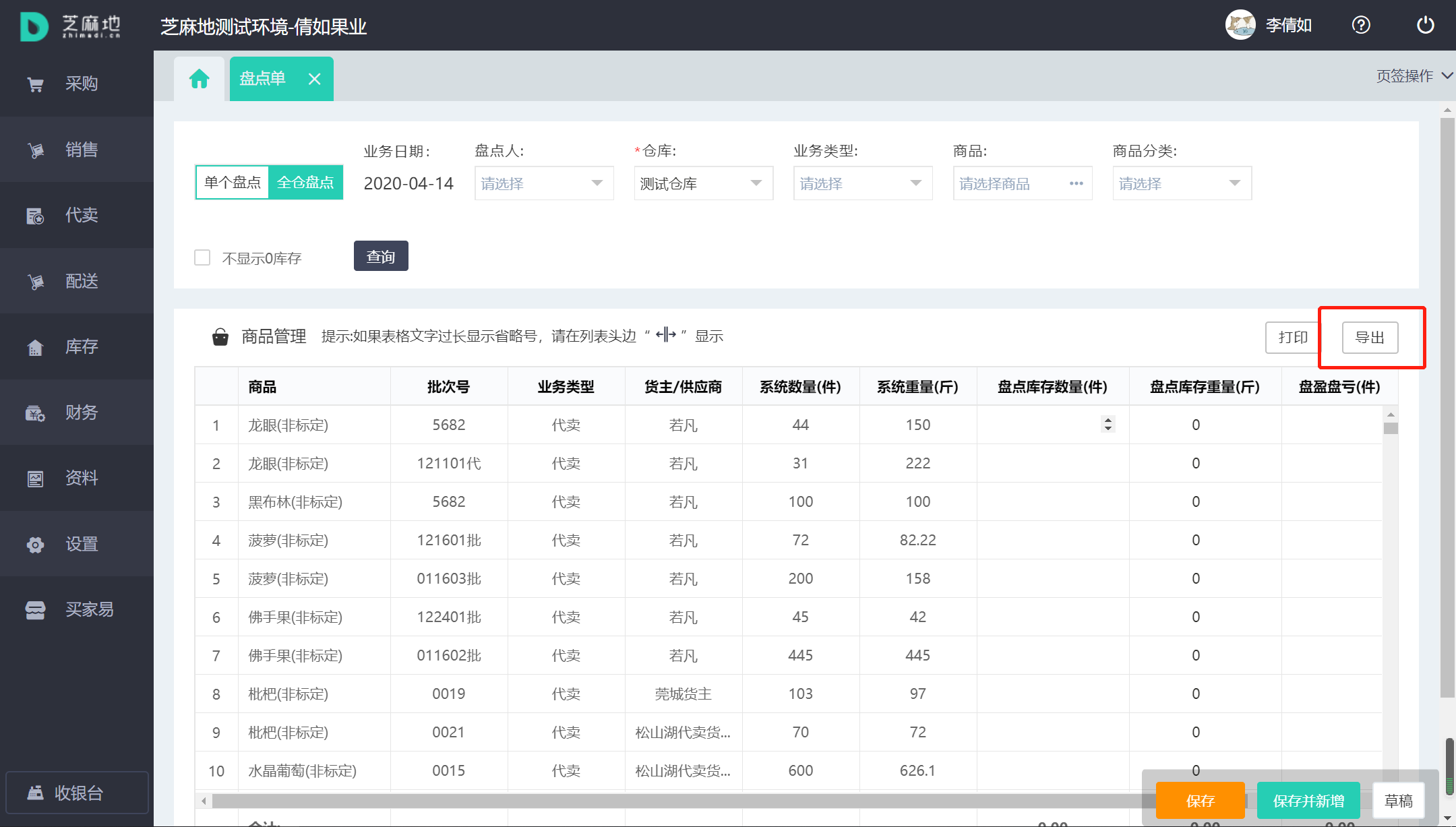Viewport: 1456px width, 827px height.
Task: Click batch number 121601批
Action: click(449, 540)
